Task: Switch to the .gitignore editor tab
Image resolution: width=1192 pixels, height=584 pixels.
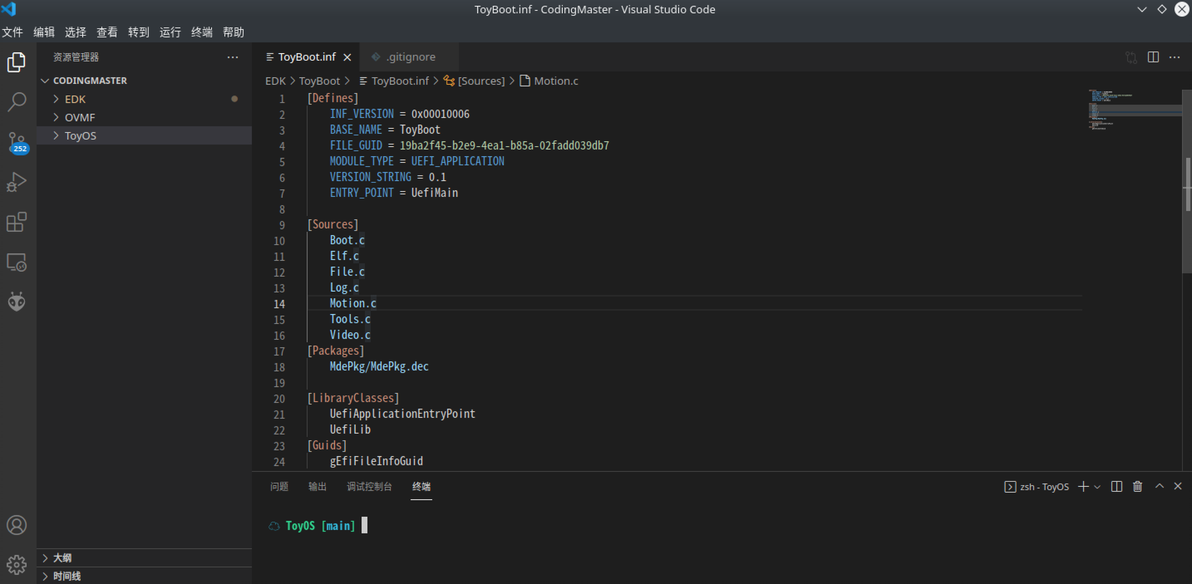Action: 410,57
